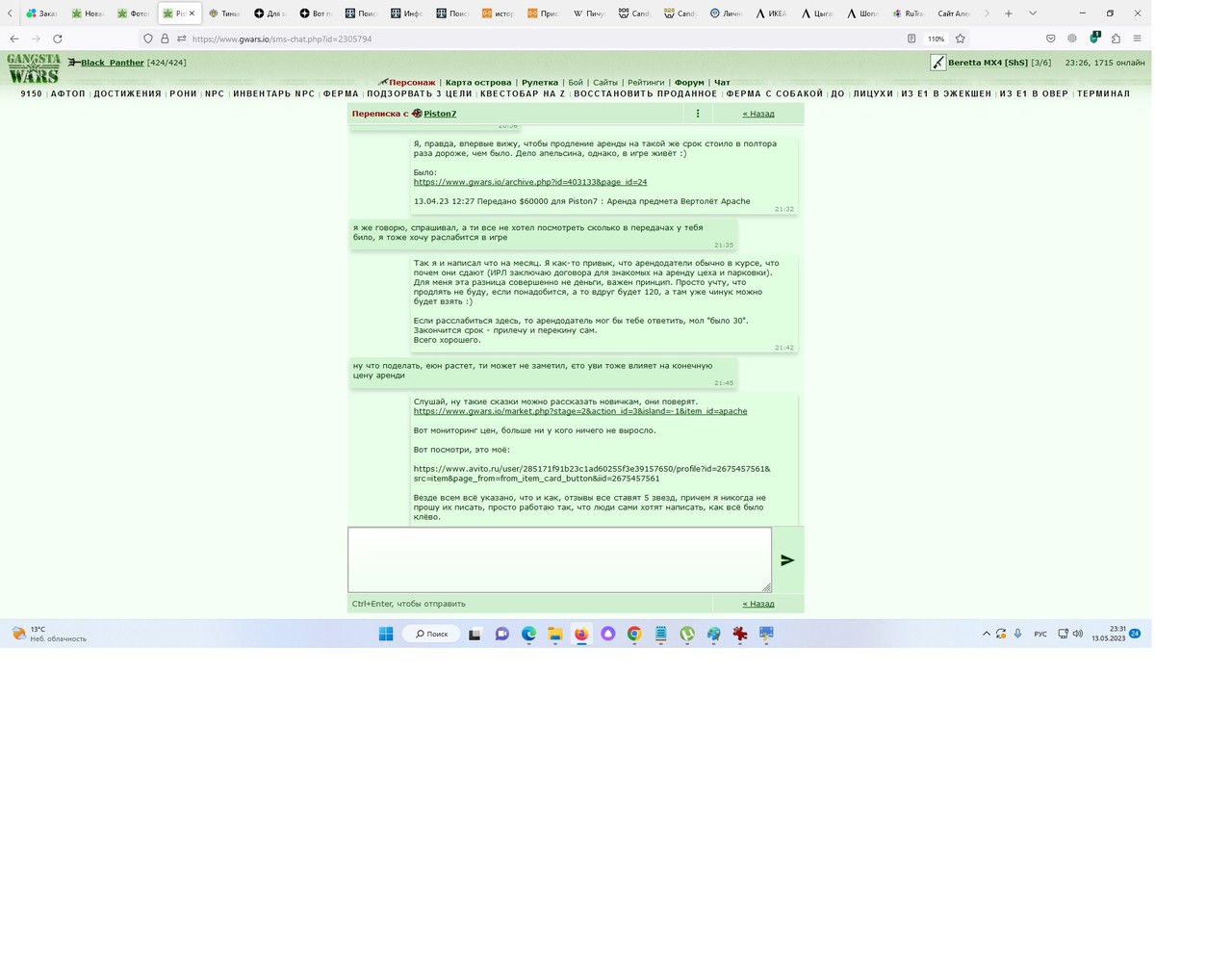Go back using browser back arrow
Screen dimensions: 1232x961
[13, 39]
